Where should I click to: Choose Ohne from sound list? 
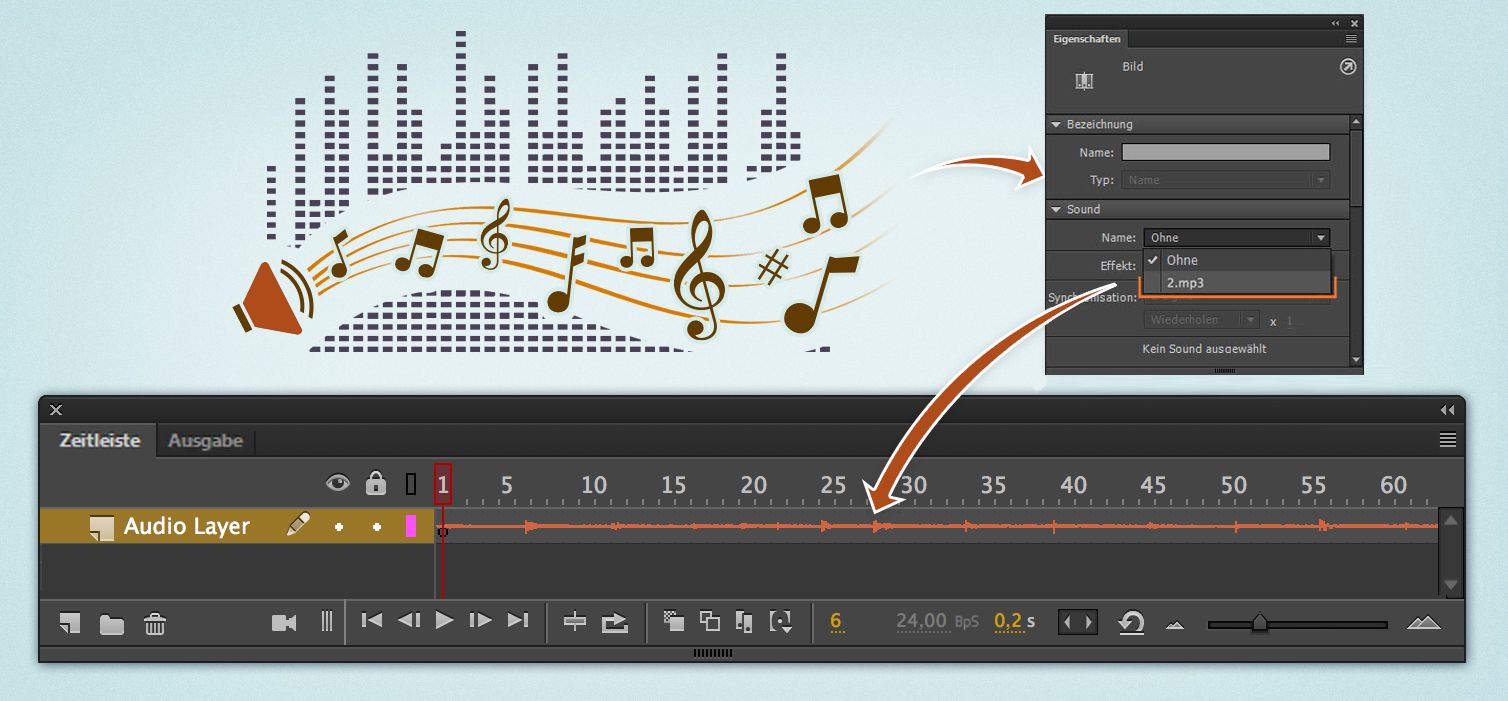(x=1237, y=260)
